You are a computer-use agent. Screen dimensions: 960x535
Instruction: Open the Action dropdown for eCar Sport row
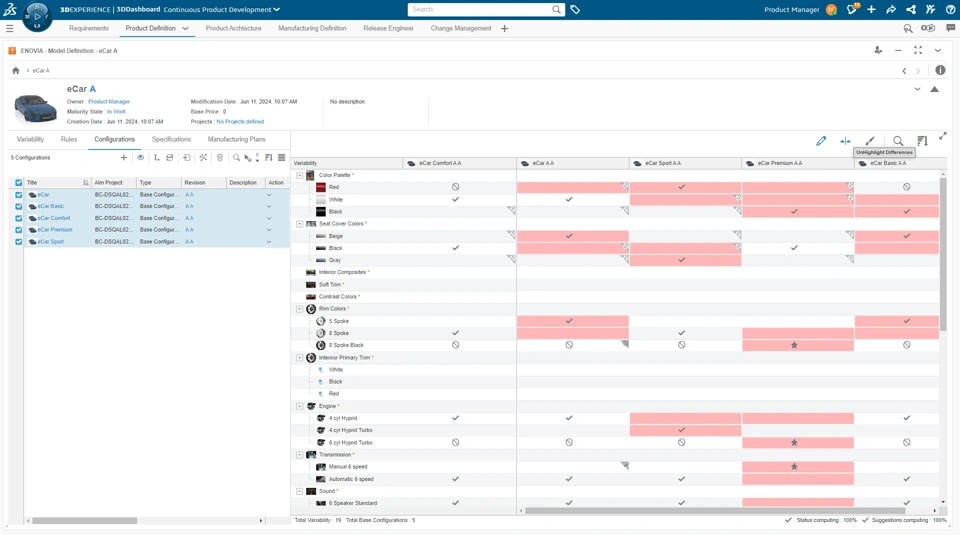(x=269, y=242)
